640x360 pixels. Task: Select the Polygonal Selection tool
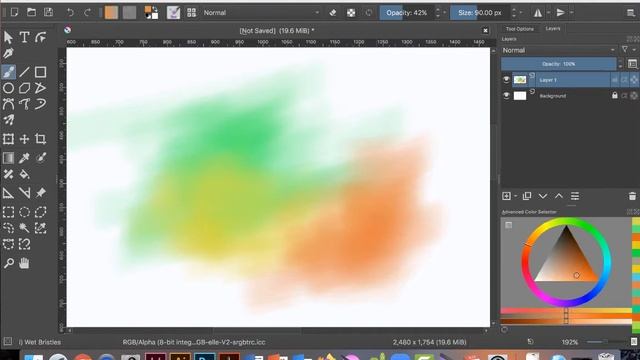(40, 212)
